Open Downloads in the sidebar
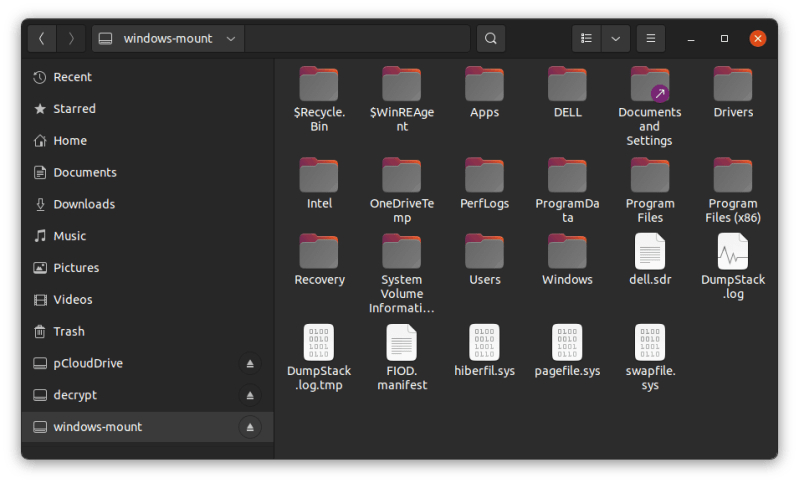 point(147,204)
